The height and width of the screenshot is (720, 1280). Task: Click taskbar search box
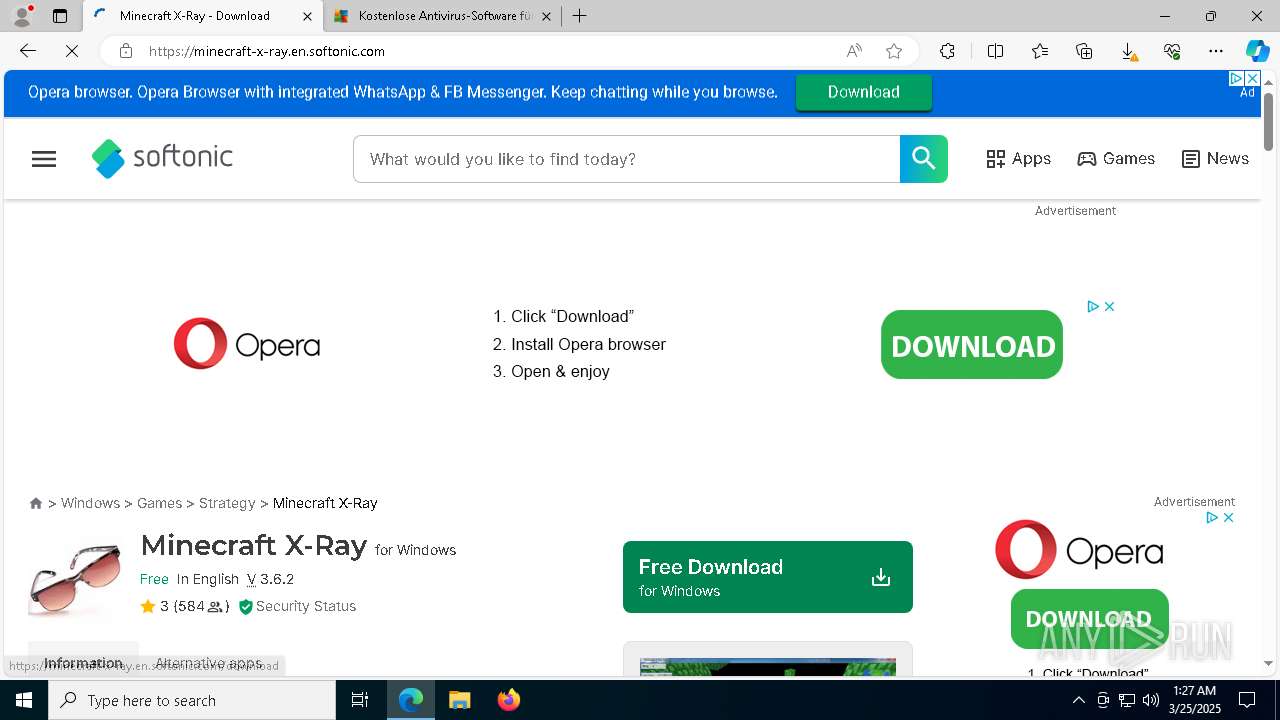pos(192,700)
